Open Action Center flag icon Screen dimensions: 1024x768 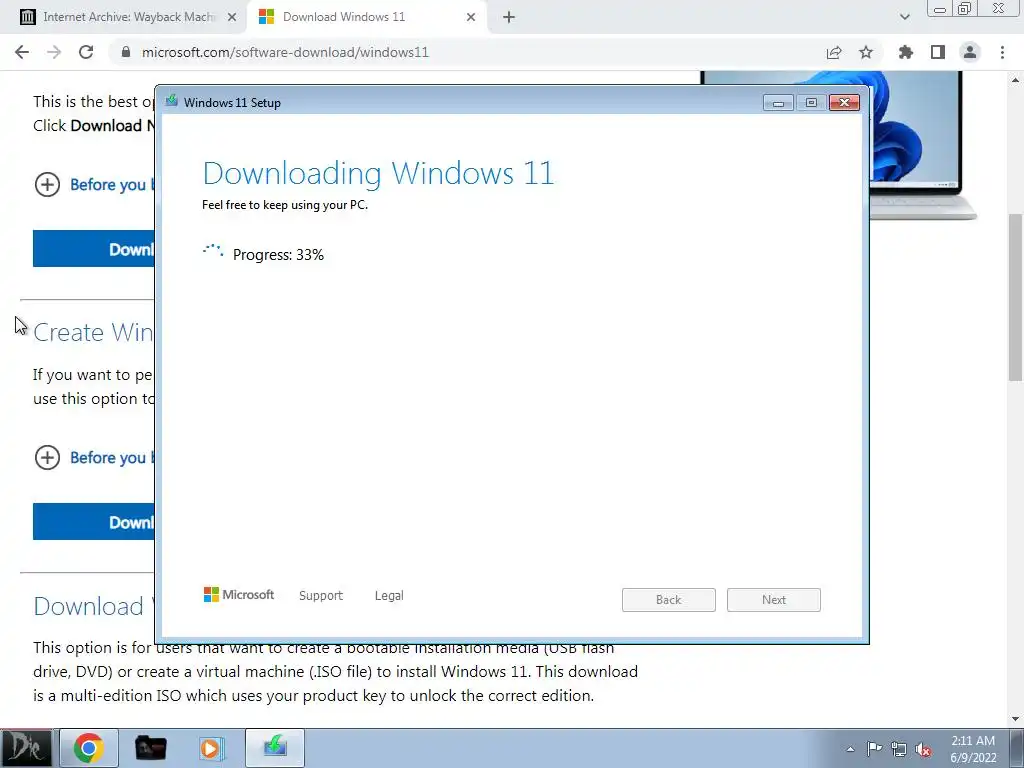click(x=874, y=749)
